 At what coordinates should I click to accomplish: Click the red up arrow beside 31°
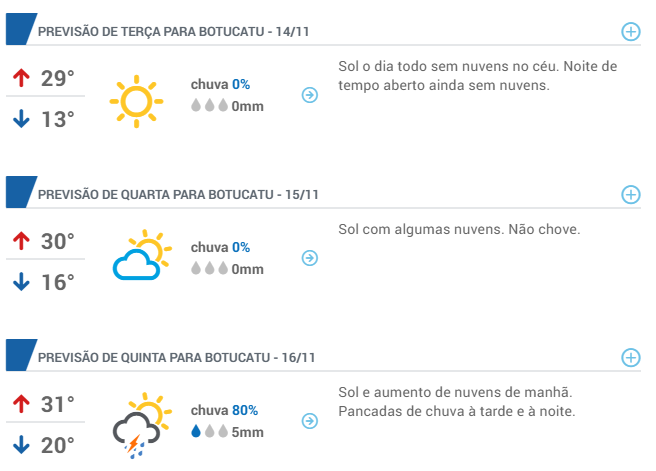click(21, 404)
